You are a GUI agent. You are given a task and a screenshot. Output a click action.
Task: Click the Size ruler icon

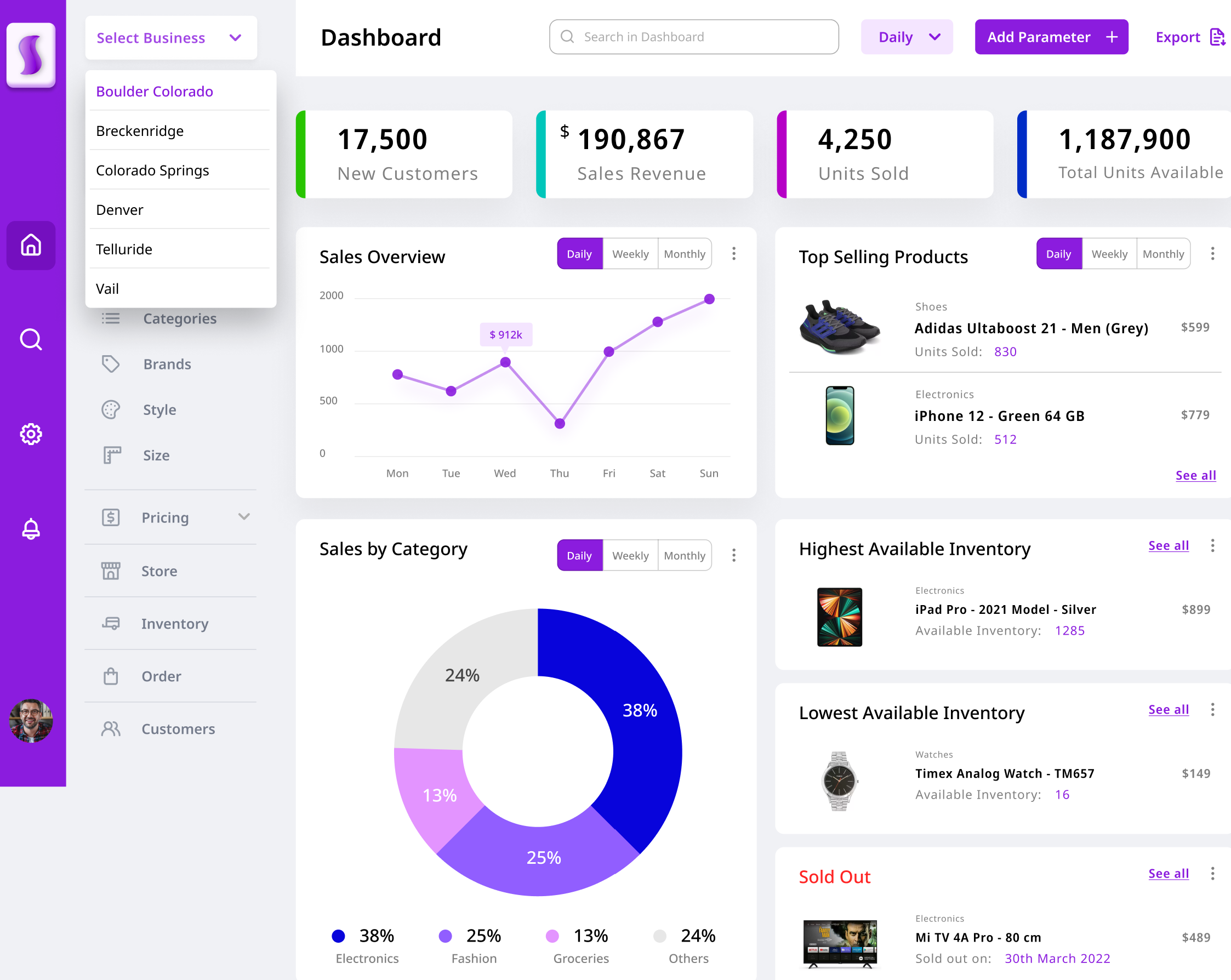pyautogui.click(x=111, y=455)
